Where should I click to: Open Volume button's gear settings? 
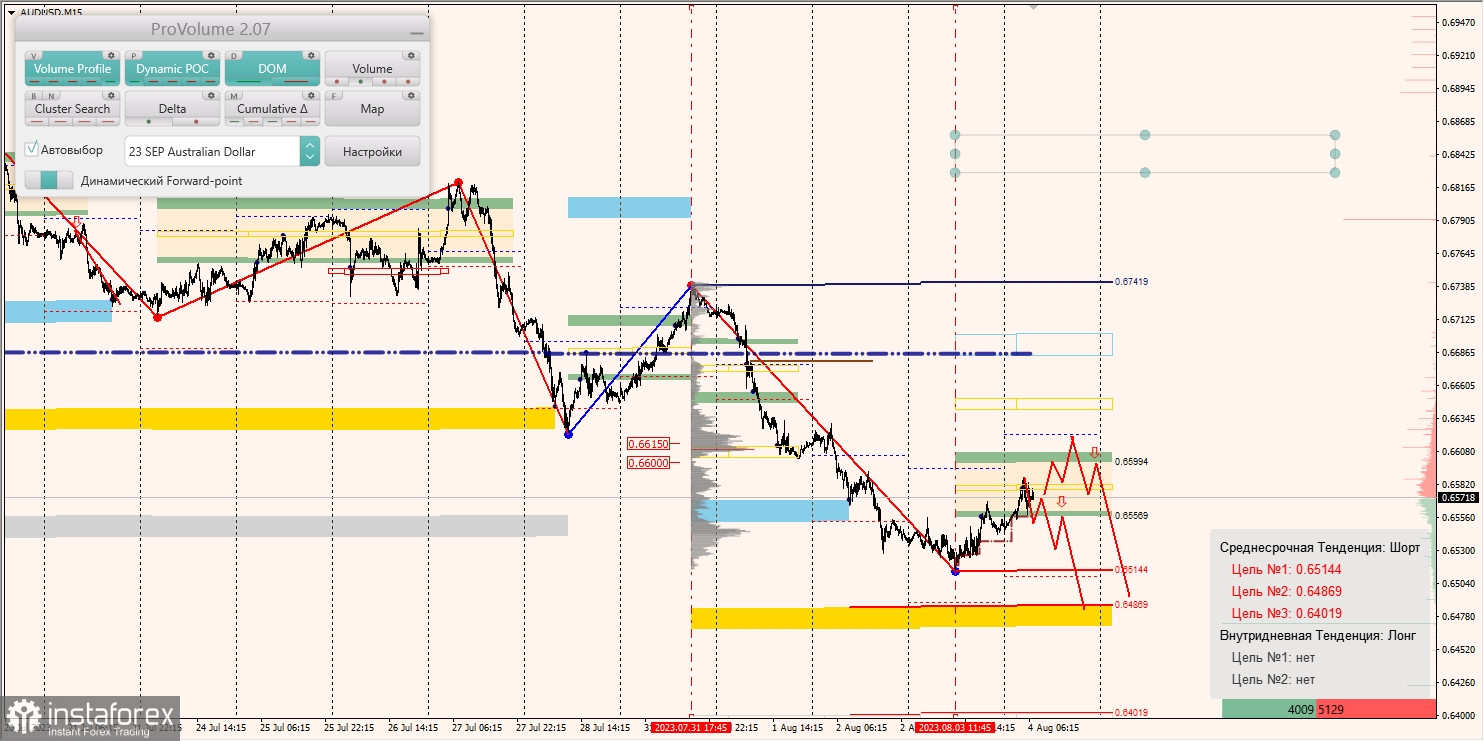411,56
